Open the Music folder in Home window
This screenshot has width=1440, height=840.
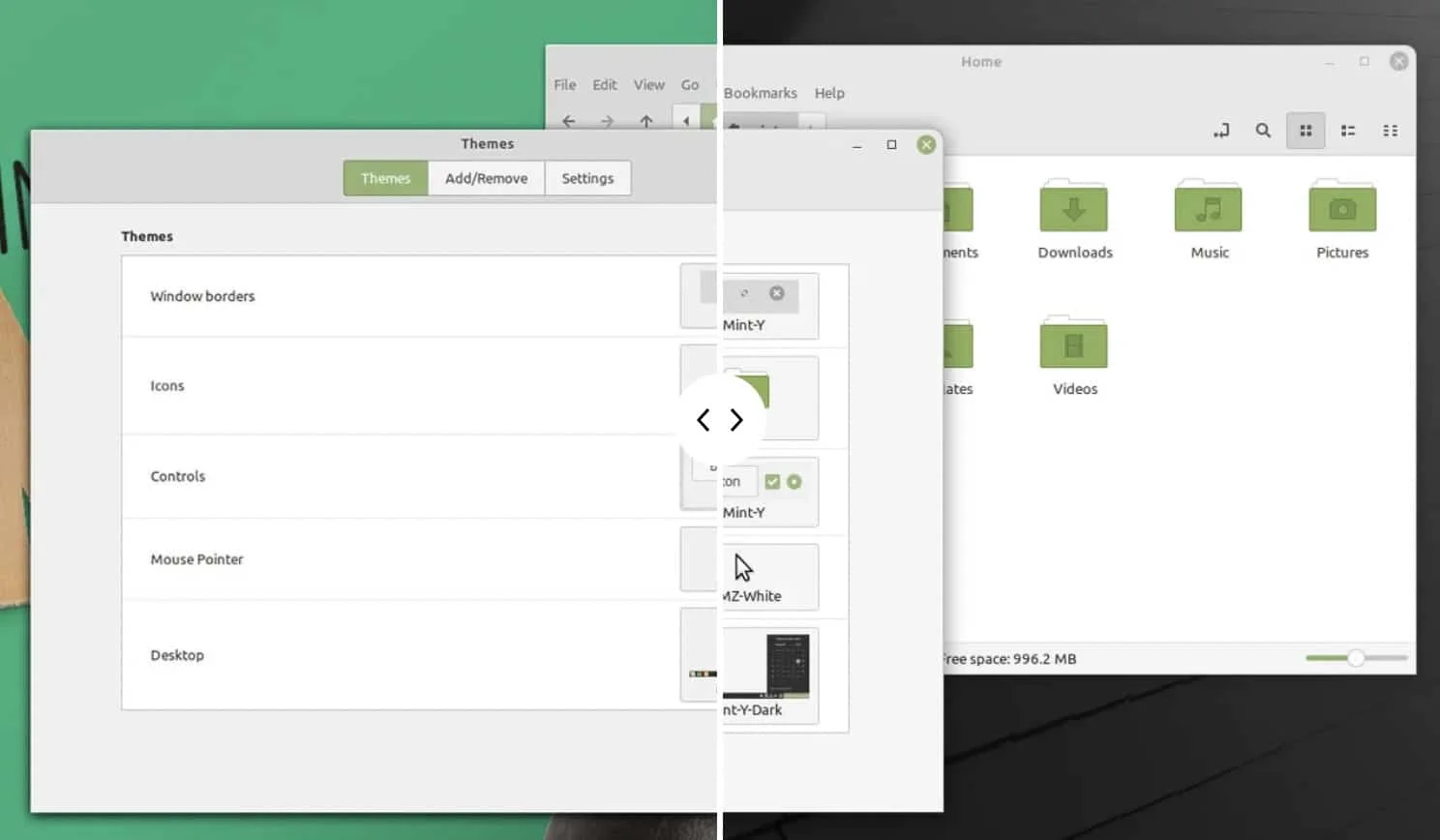coord(1209,220)
